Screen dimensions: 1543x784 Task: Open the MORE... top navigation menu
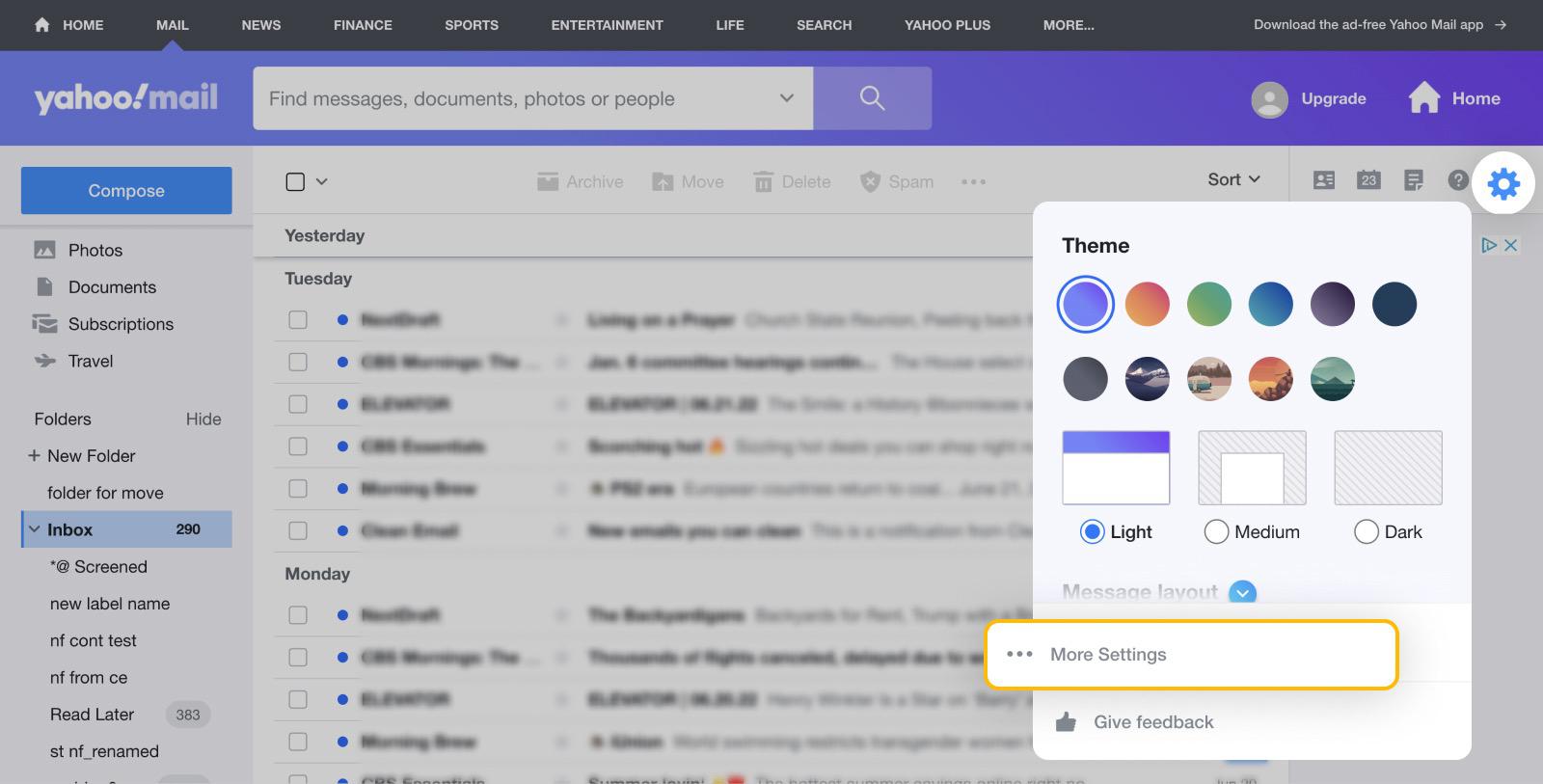click(x=1069, y=25)
